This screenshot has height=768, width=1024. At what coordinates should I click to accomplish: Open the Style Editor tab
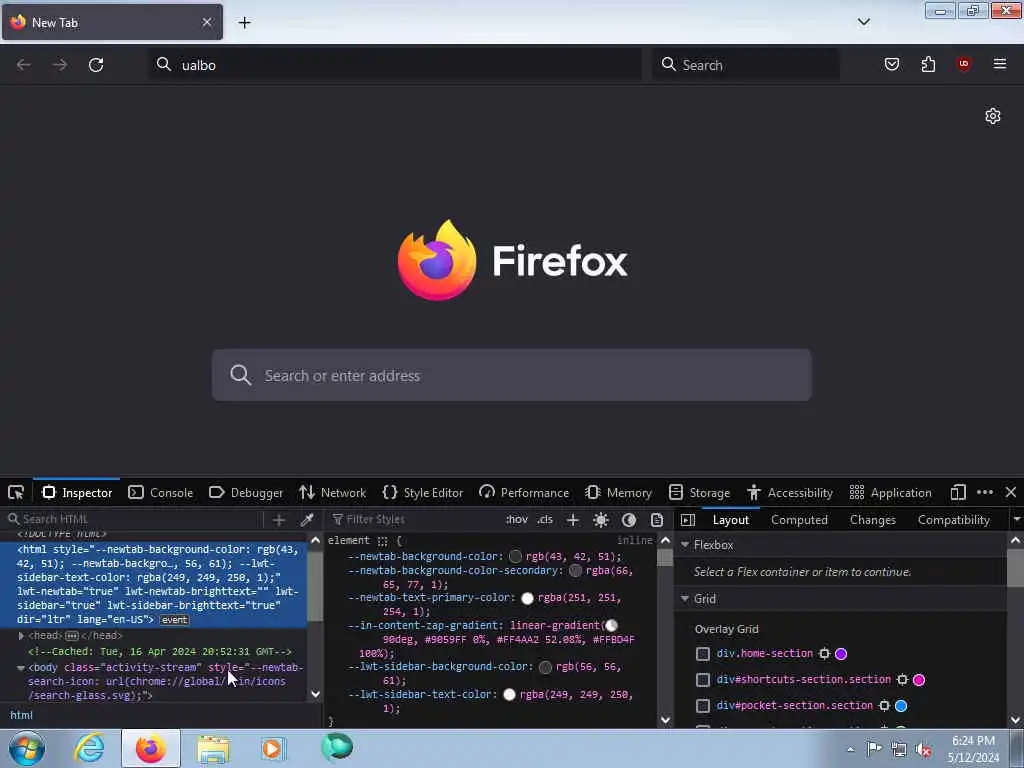point(423,492)
